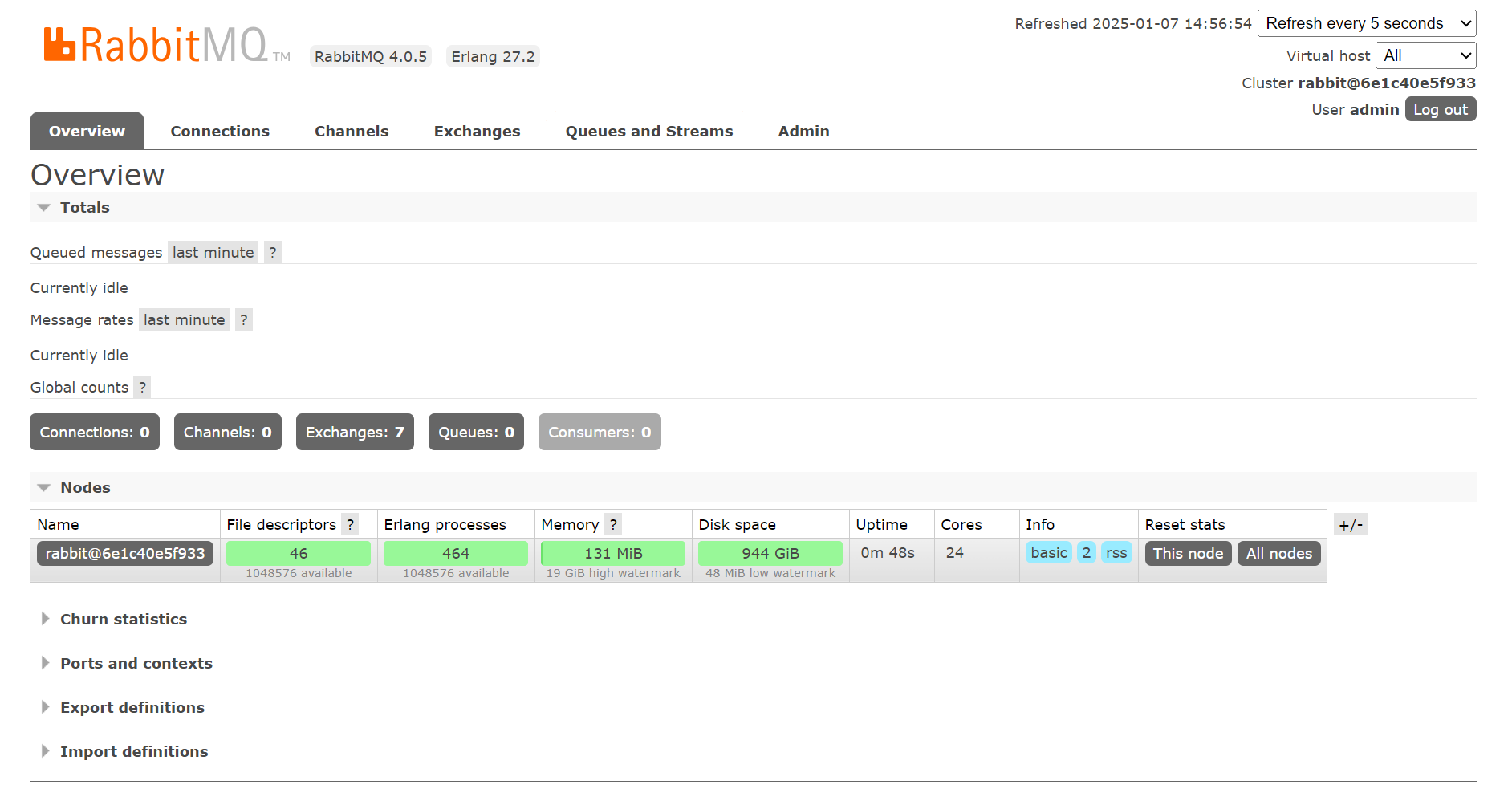Click the Channels: 0 count button
The height and width of the screenshot is (785, 1512).
(x=228, y=432)
